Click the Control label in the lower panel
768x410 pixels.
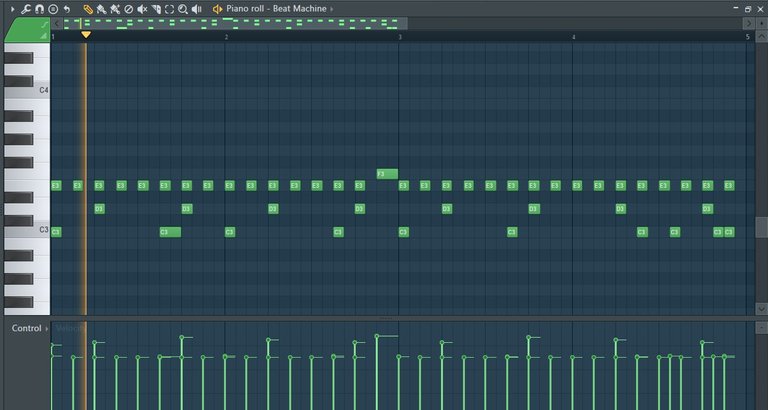point(26,328)
